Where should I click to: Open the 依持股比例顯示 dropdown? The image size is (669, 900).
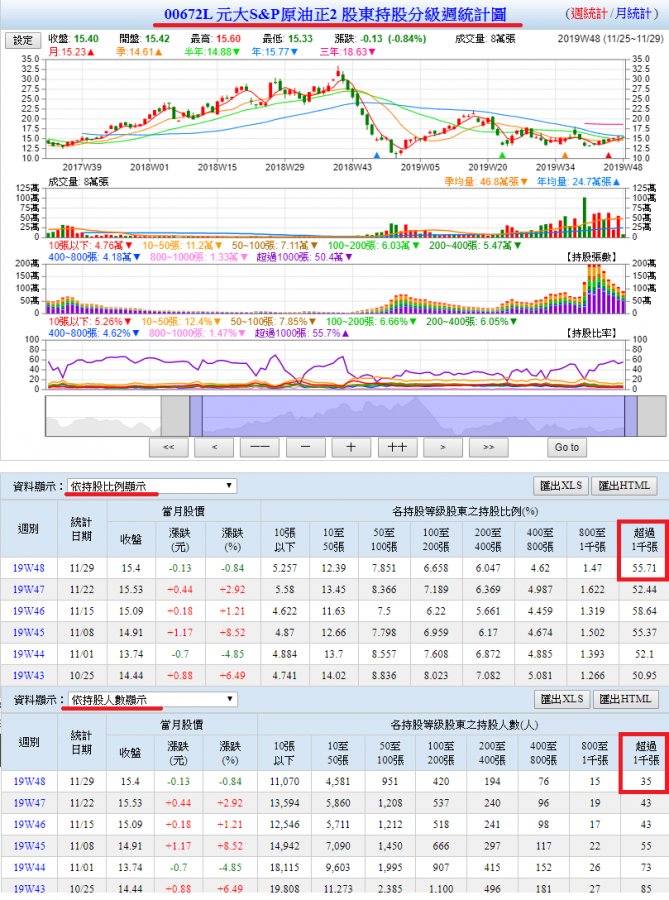click(x=152, y=486)
